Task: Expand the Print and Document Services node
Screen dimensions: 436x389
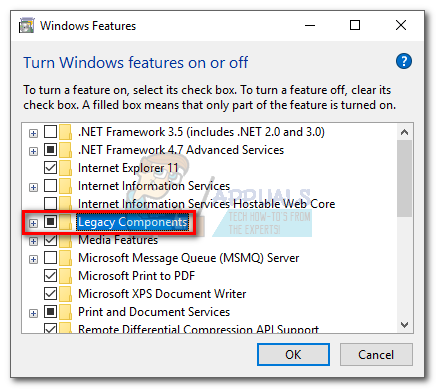Action: [33, 313]
